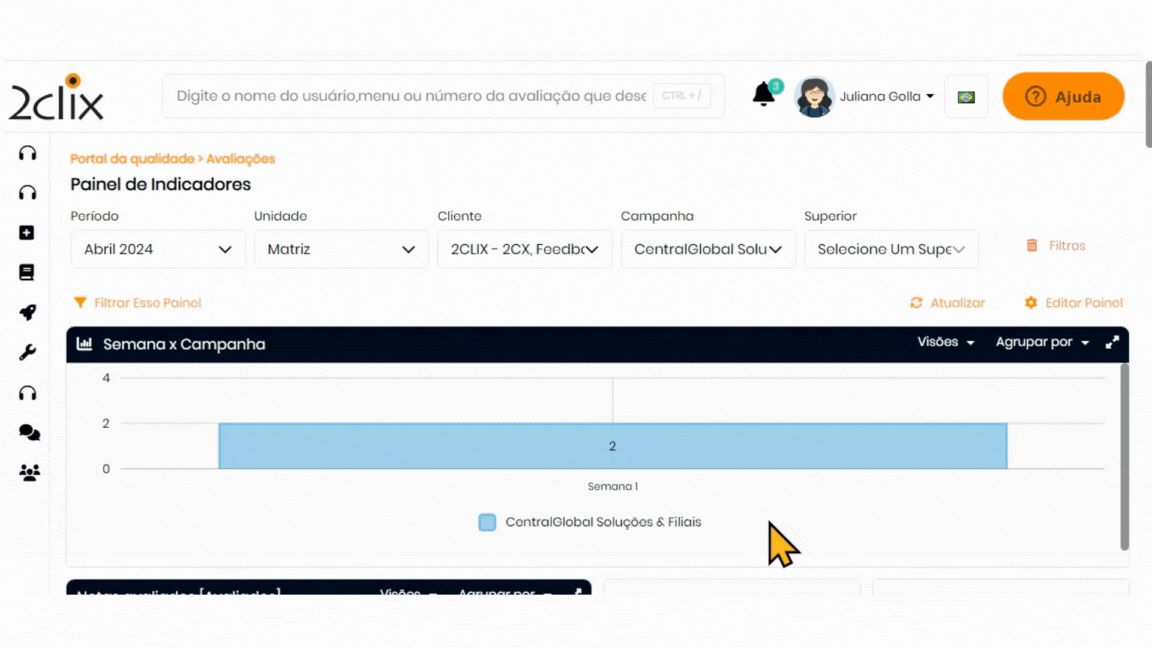Click Editar Painel link

[x=1074, y=303]
